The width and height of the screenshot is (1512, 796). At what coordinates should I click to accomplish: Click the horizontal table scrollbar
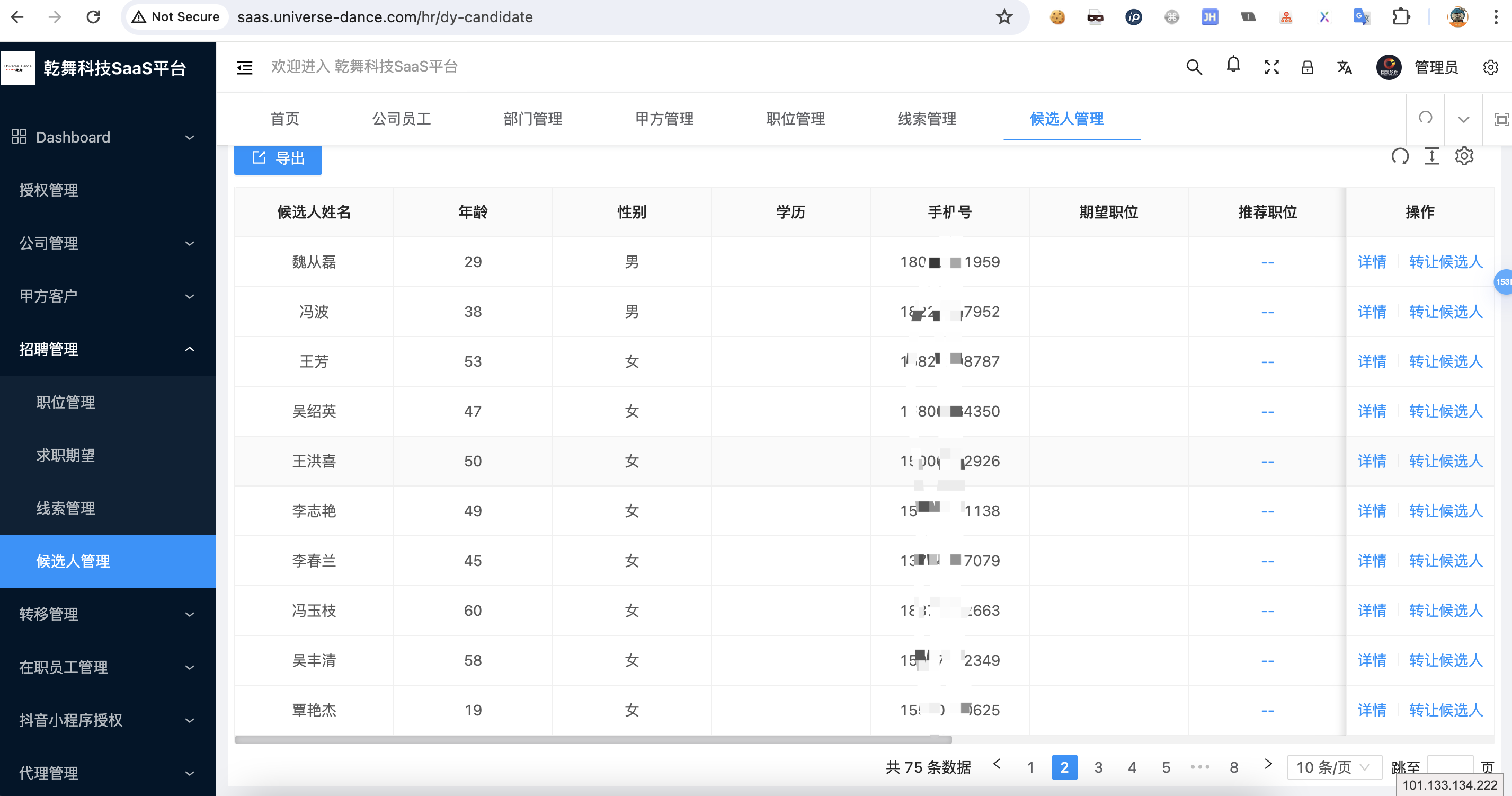tap(593, 740)
